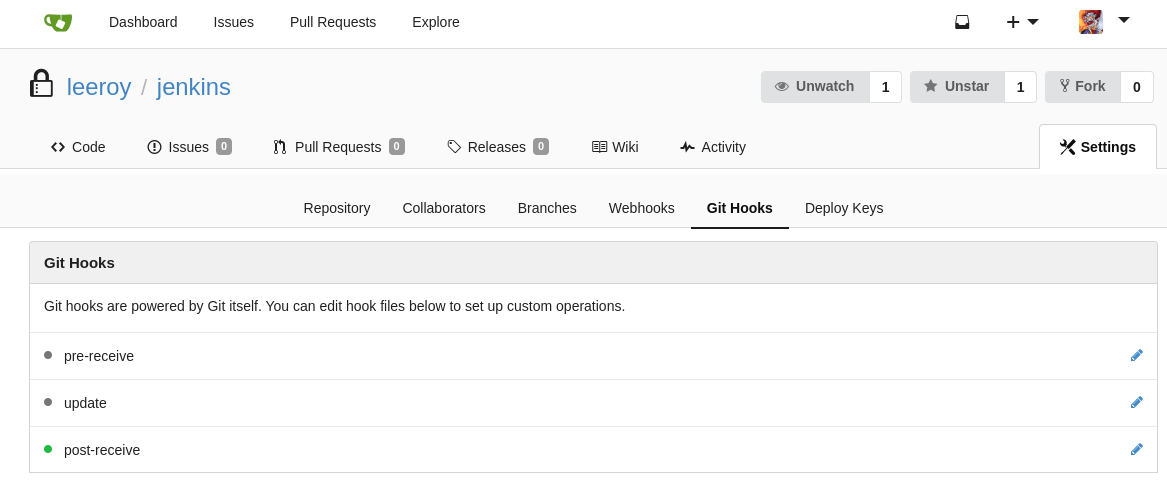Open Deploy Keys settings sub-tab
Screen dimensions: 1167x483
click(x=844, y=208)
